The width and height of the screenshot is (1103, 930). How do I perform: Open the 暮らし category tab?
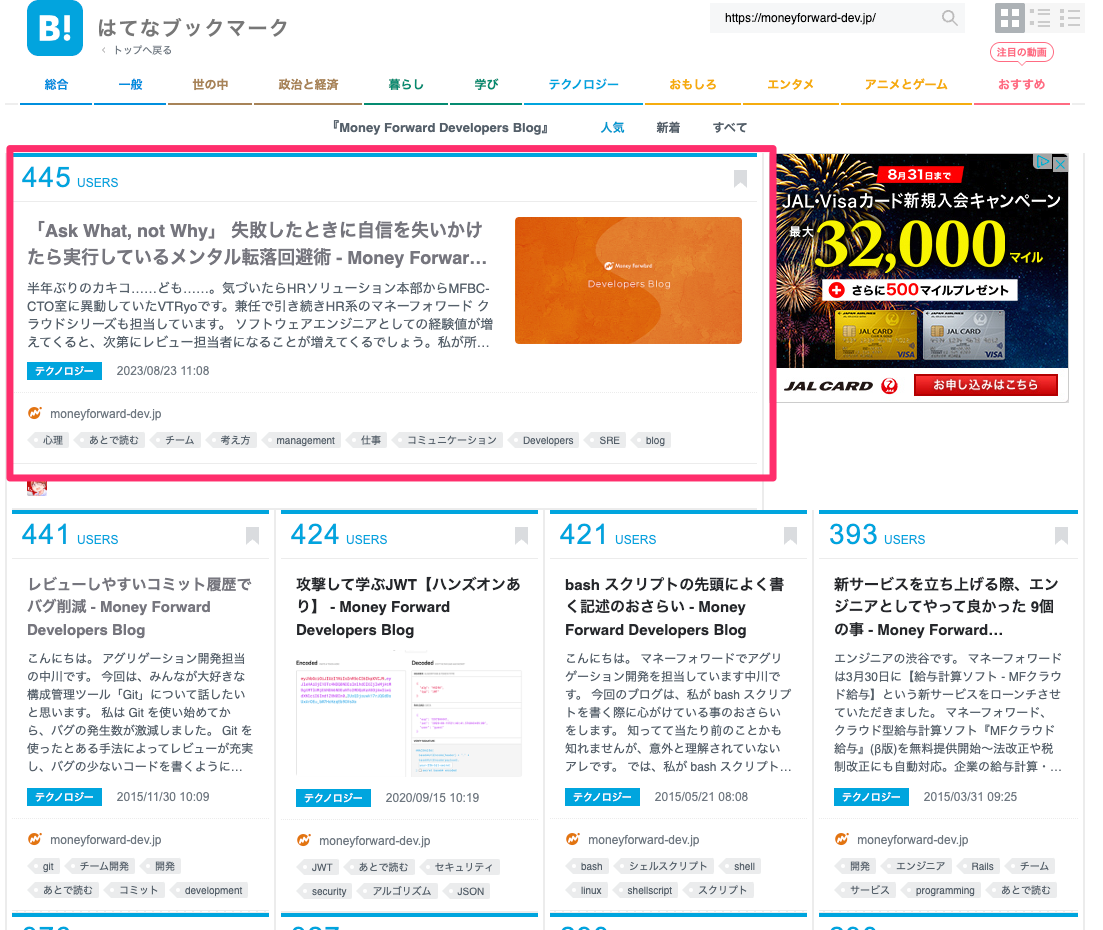(x=406, y=84)
